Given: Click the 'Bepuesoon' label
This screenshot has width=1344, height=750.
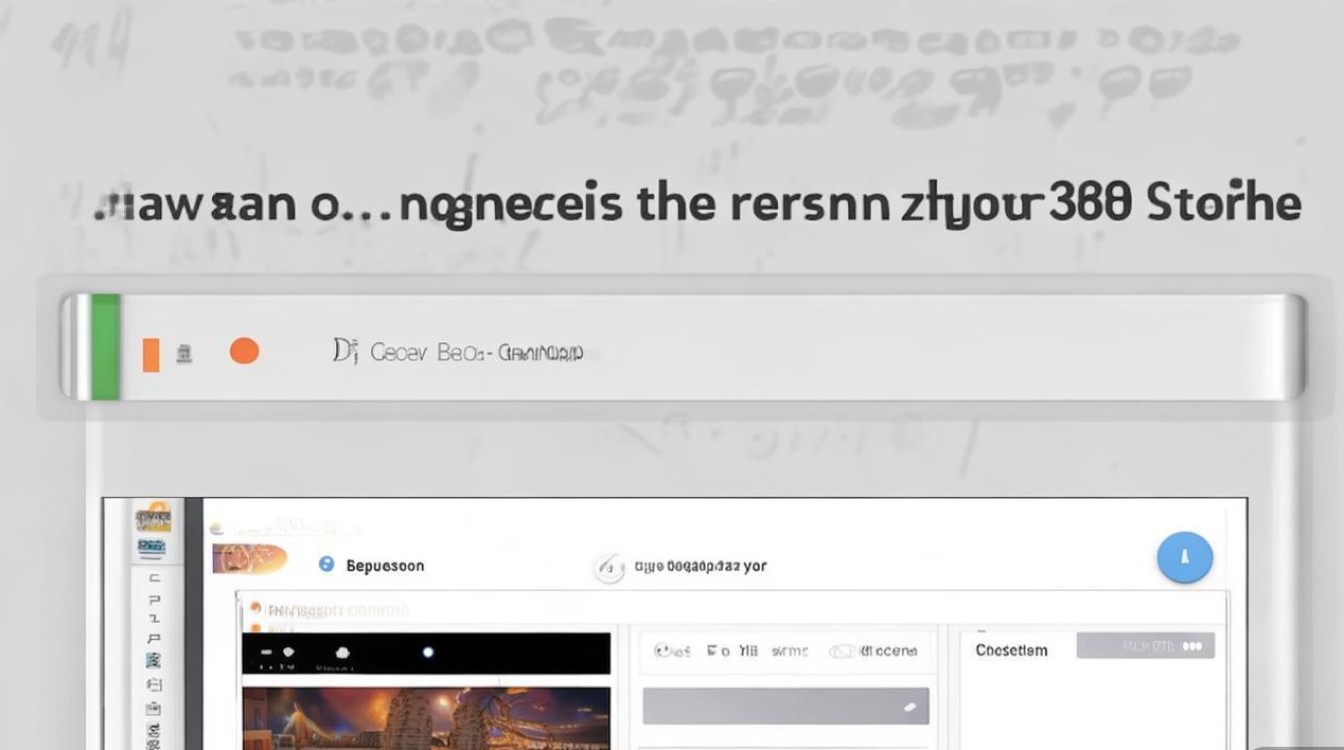Looking at the screenshot, I should [x=385, y=566].
